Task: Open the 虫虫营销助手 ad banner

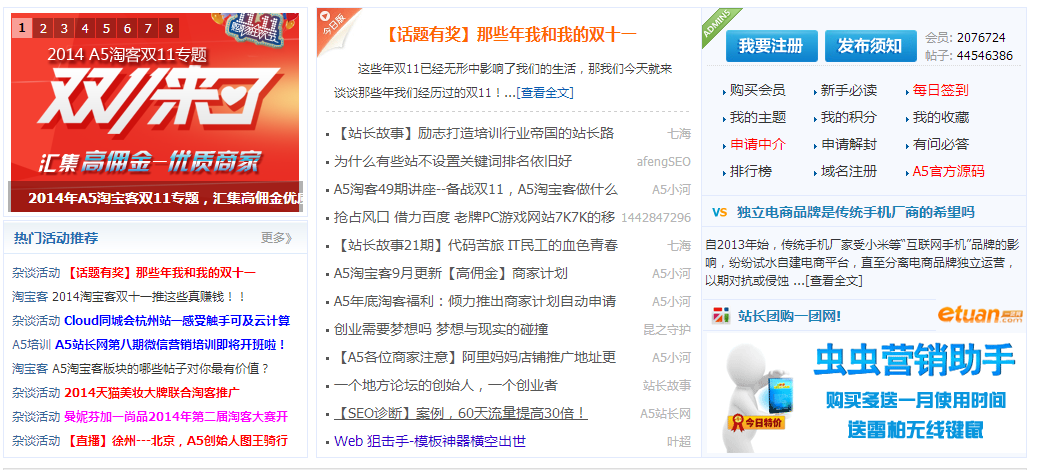Action: (x=866, y=393)
